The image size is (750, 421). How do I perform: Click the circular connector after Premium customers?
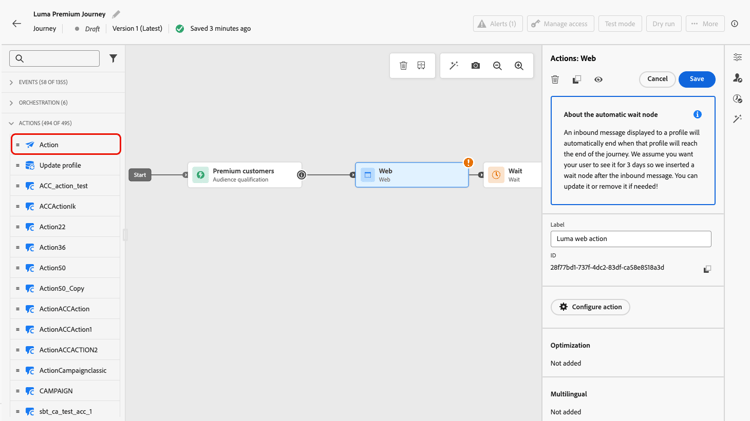pos(301,175)
